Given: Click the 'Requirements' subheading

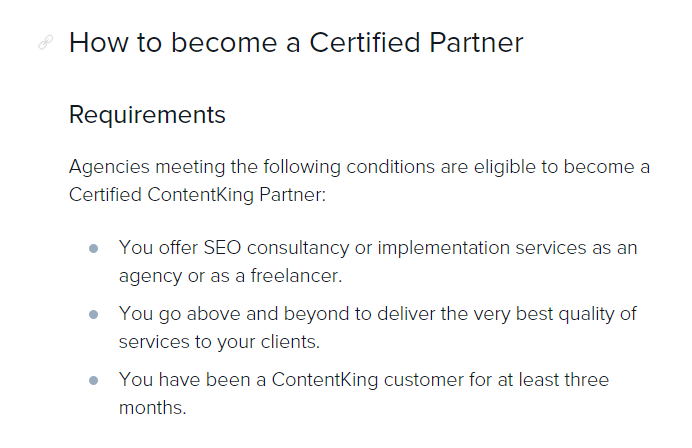Looking at the screenshot, I should pos(147,115).
